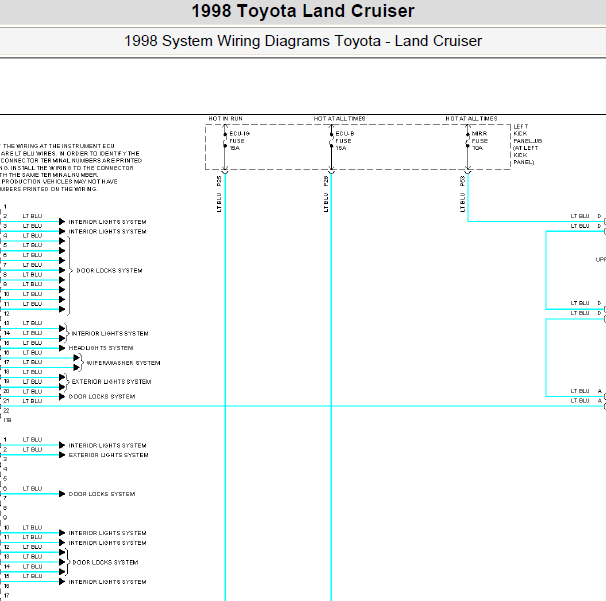
Task: Click INTERIOR LIGHTS SYSTEM on lower connector pin 1 wire
Action: pos(107,445)
